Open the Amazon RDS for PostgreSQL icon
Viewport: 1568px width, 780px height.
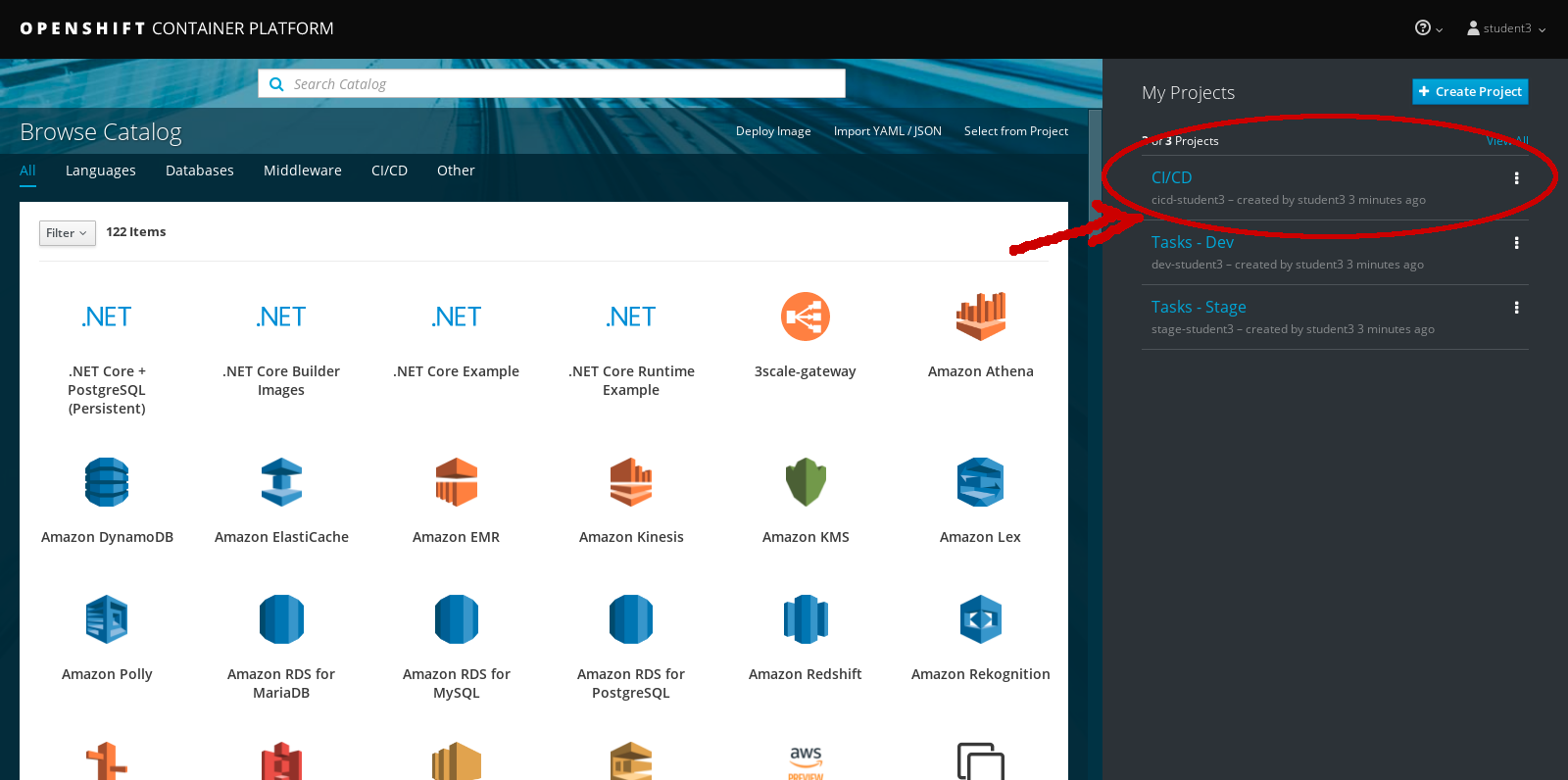click(x=631, y=619)
